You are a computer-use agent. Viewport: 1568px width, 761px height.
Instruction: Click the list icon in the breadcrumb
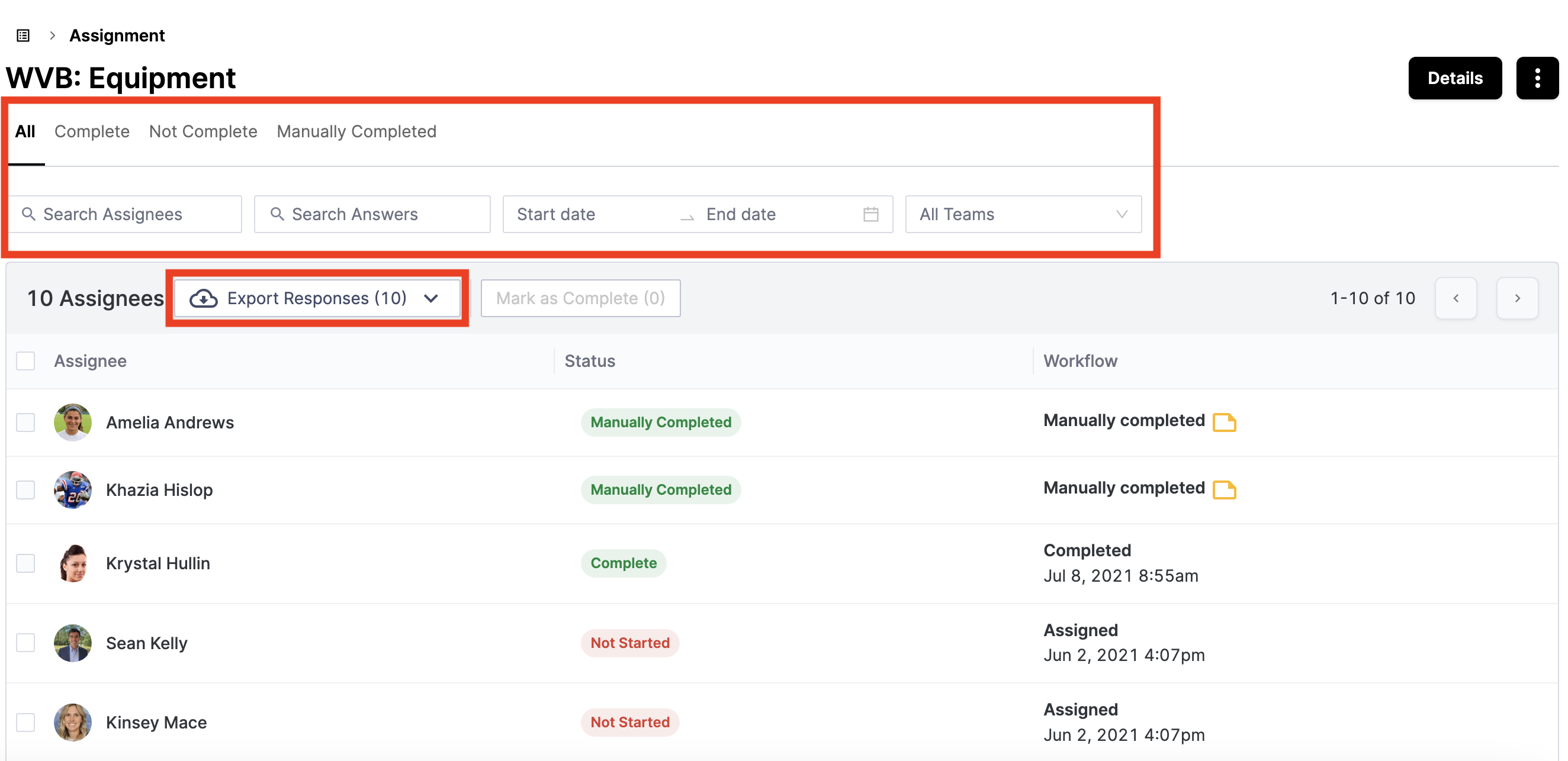pos(23,36)
